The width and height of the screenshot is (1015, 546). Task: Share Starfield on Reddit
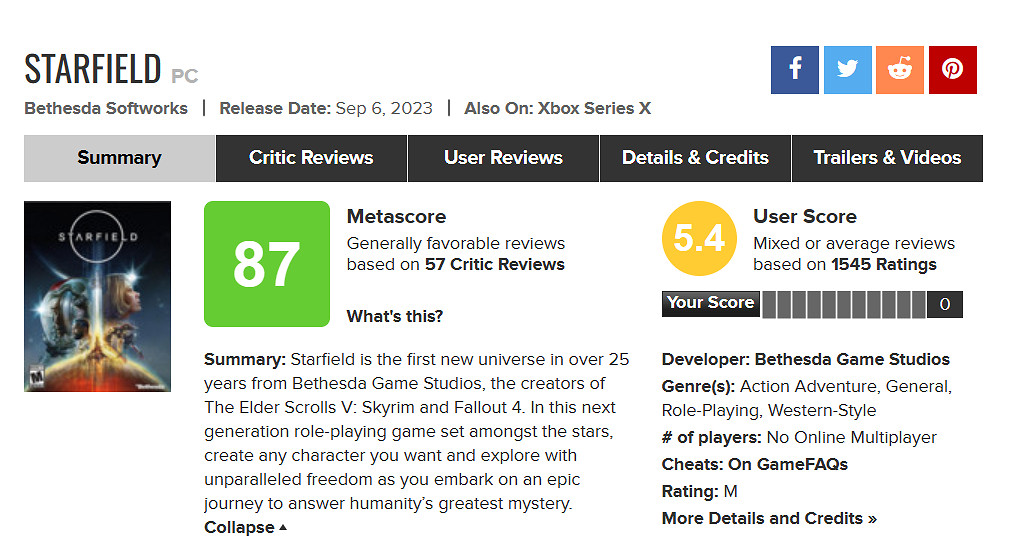[x=900, y=70]
